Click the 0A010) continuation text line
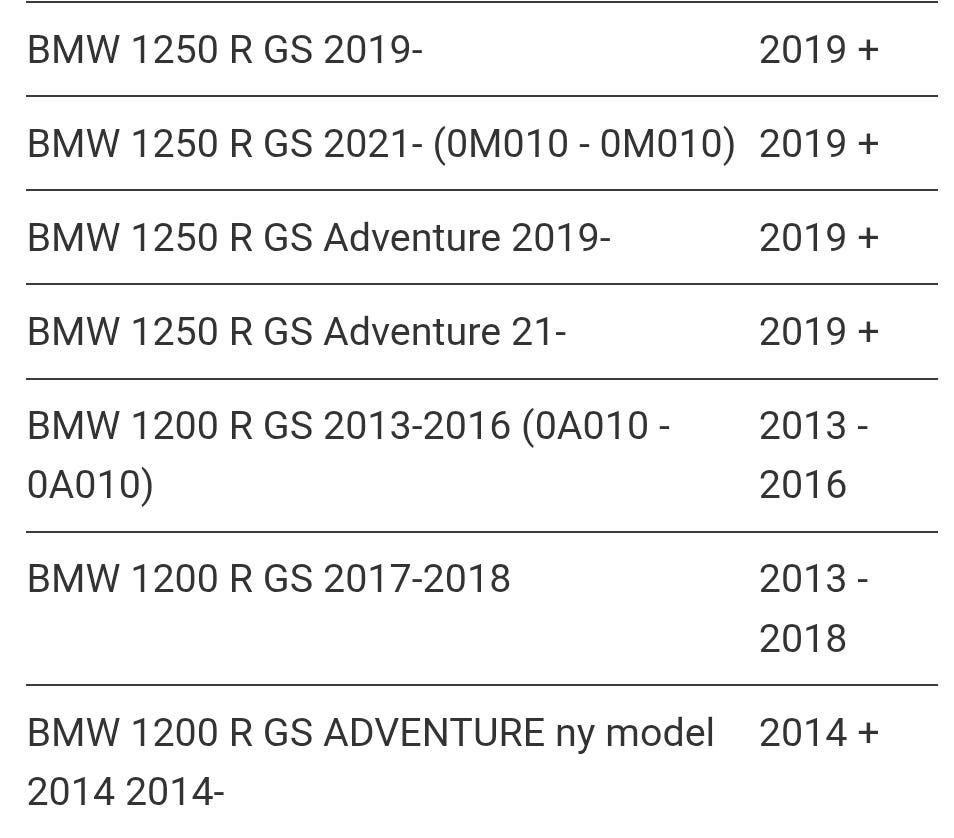 click(90, 486)
